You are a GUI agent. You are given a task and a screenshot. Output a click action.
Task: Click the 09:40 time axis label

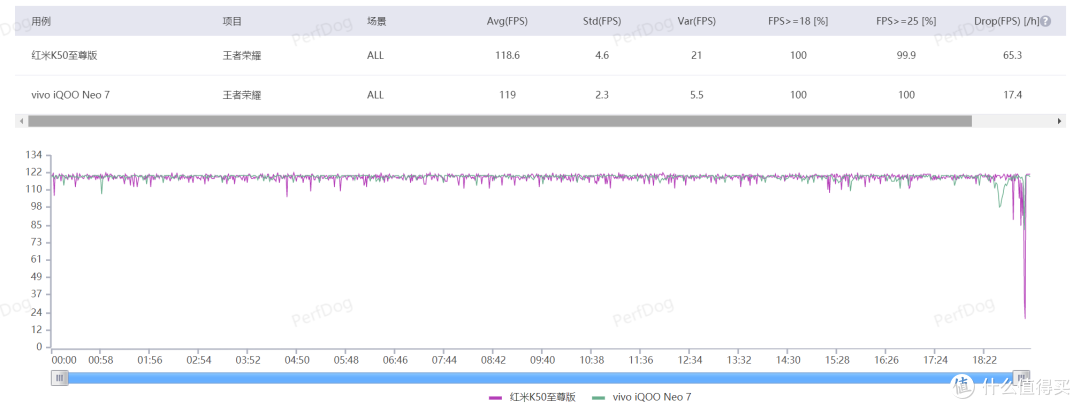(x=543, y=360)
